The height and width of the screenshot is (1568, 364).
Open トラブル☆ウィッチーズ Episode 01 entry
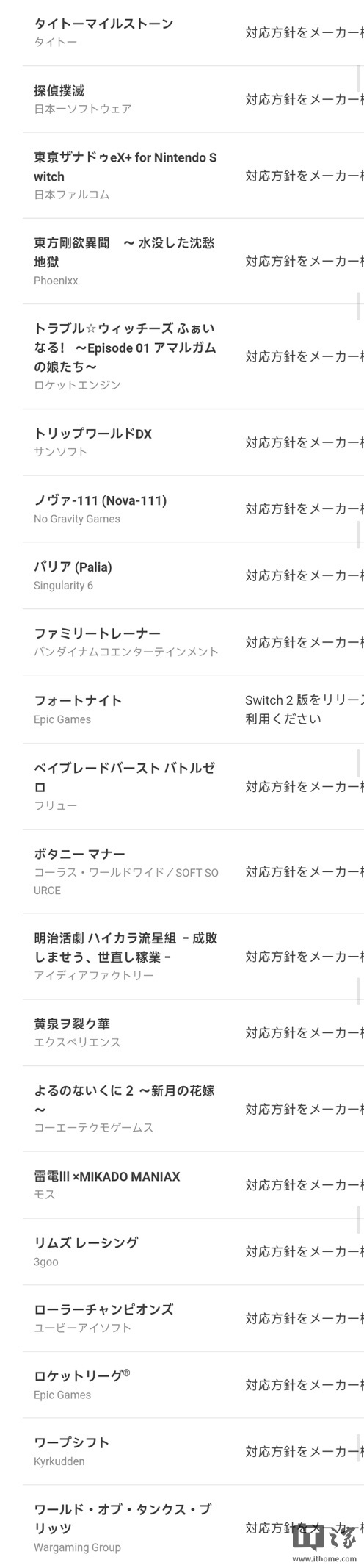point(125,347)
